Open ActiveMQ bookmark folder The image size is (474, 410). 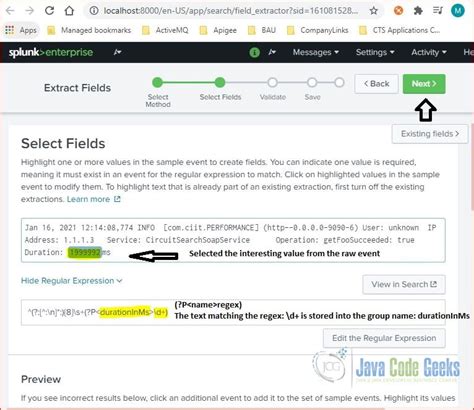pos(165,30)
